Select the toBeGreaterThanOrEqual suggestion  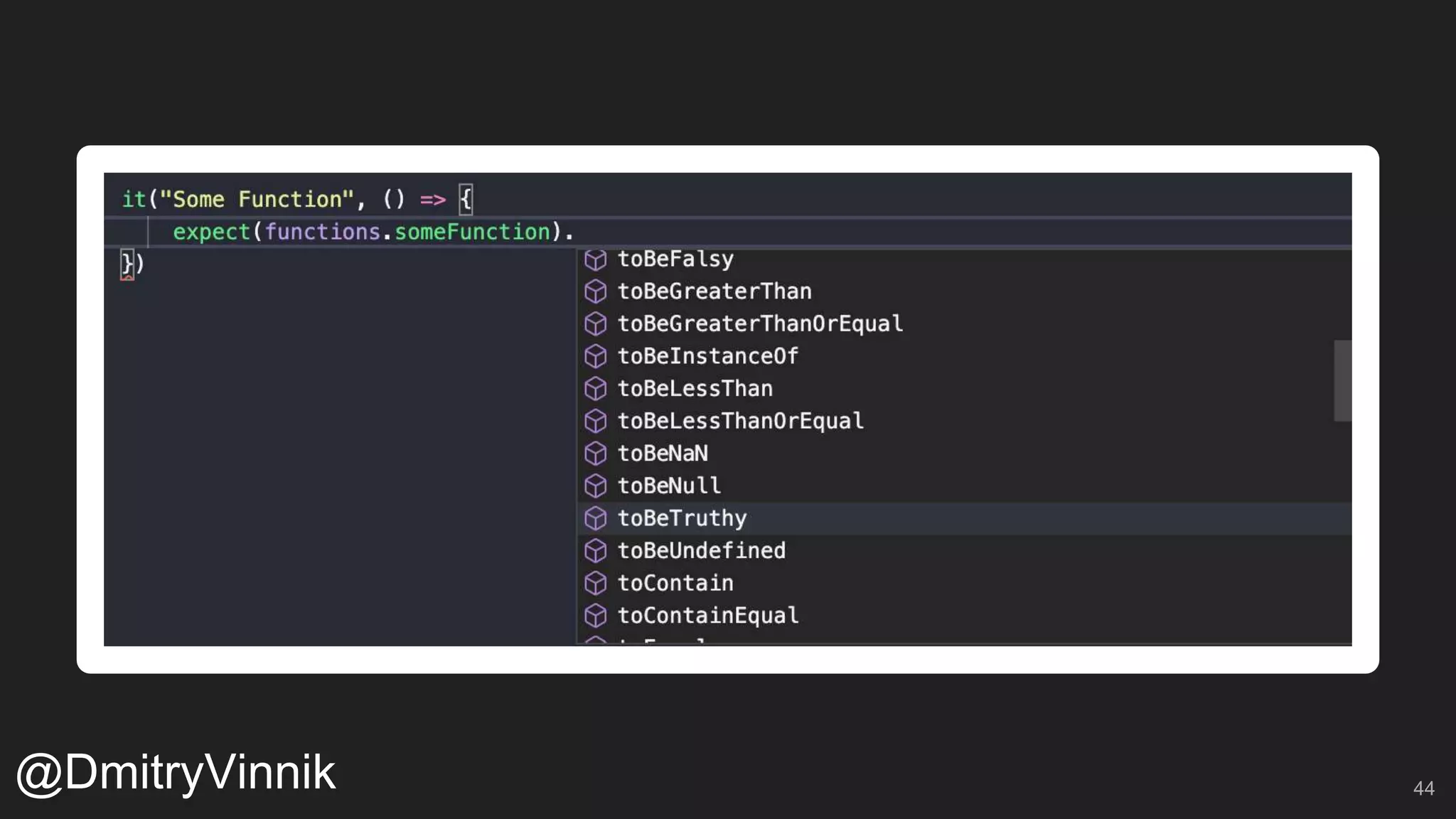tap(759, 324)
